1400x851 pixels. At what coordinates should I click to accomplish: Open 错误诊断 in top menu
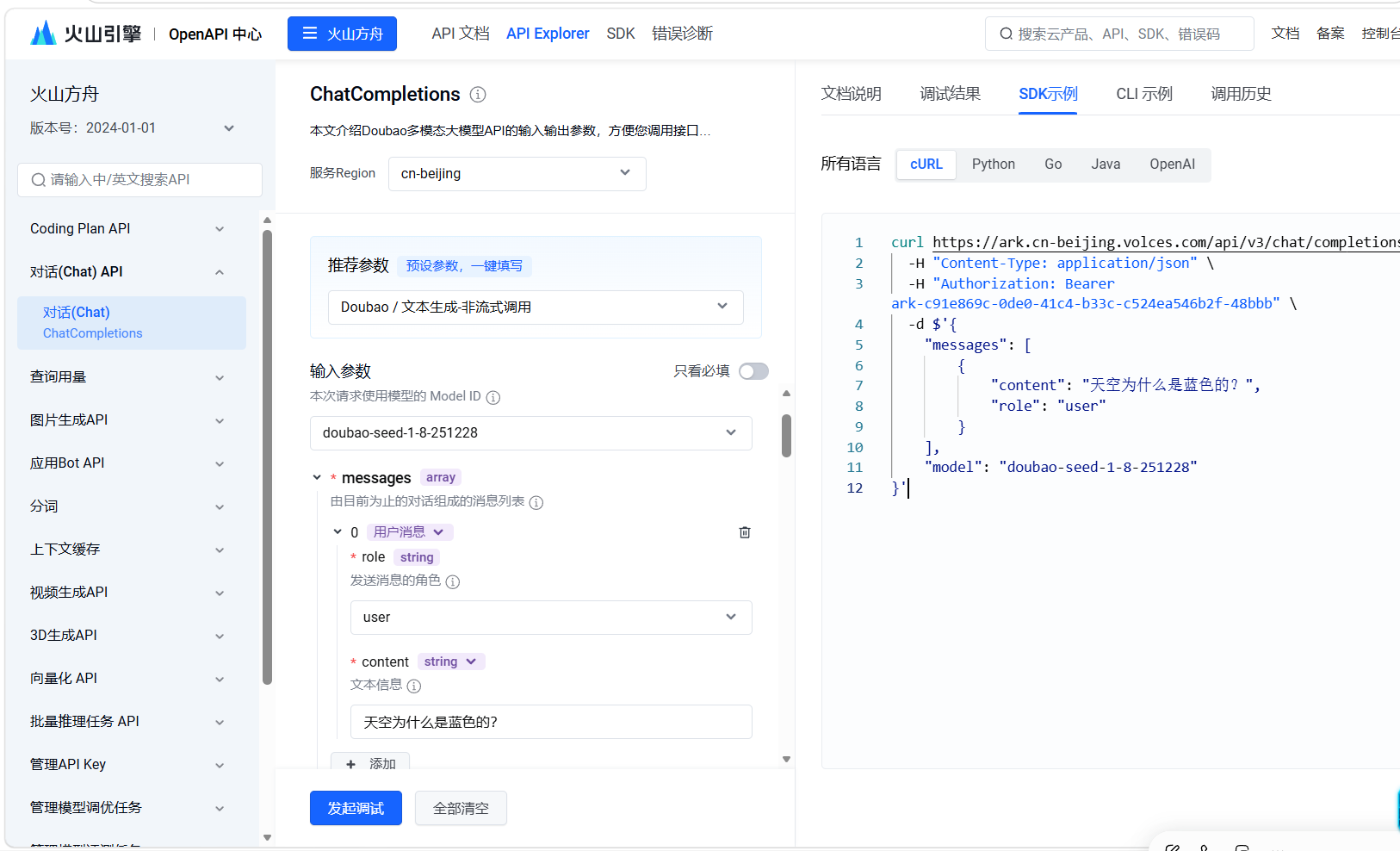point(682,34)
